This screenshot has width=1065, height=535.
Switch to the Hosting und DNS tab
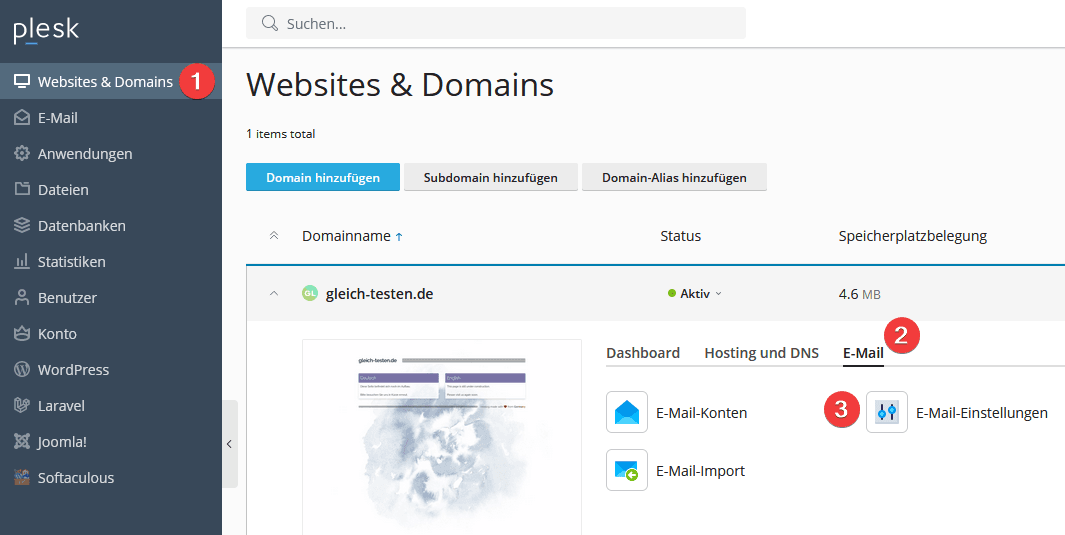761,353
